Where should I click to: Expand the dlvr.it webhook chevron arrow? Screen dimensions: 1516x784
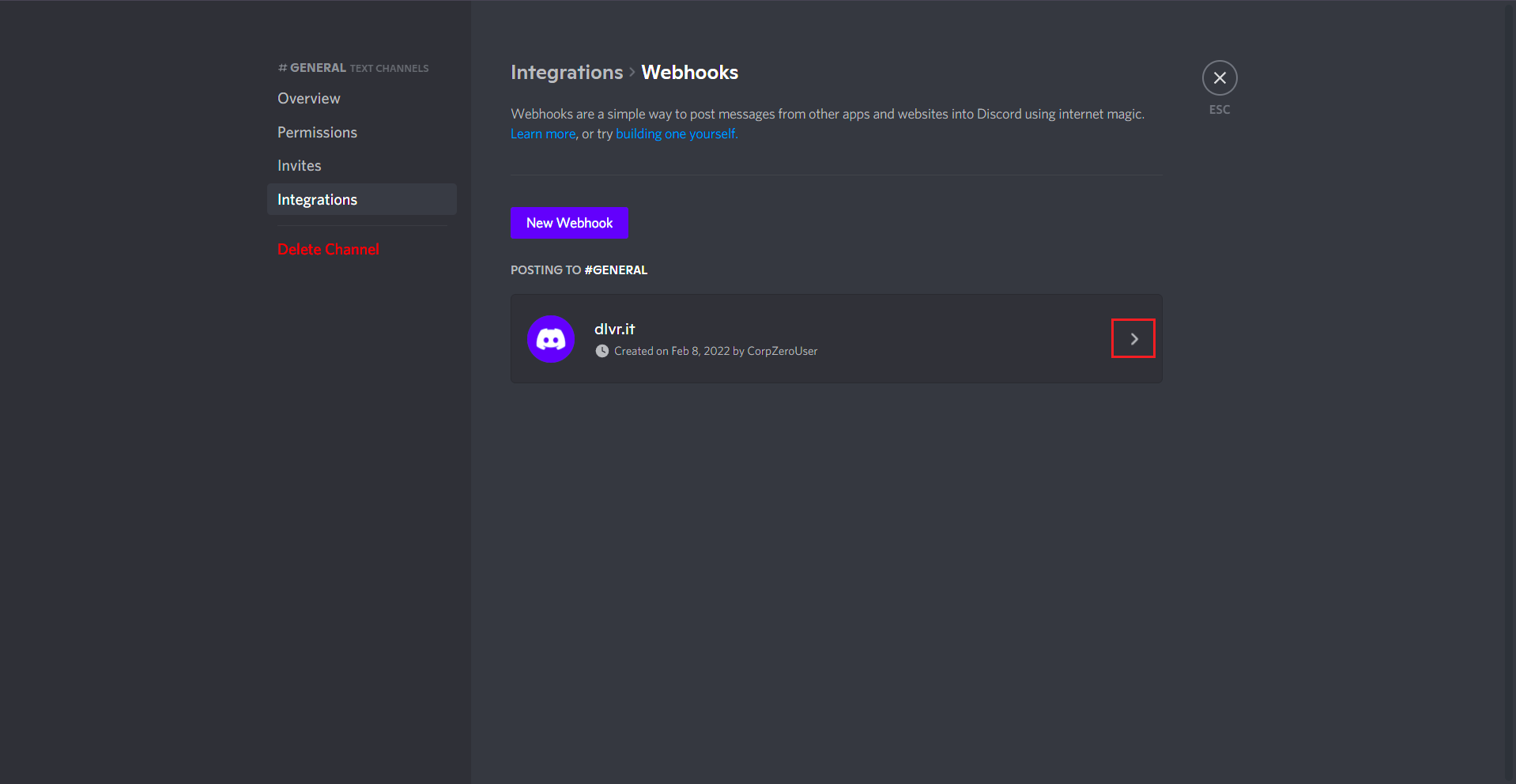point(1133,339)
